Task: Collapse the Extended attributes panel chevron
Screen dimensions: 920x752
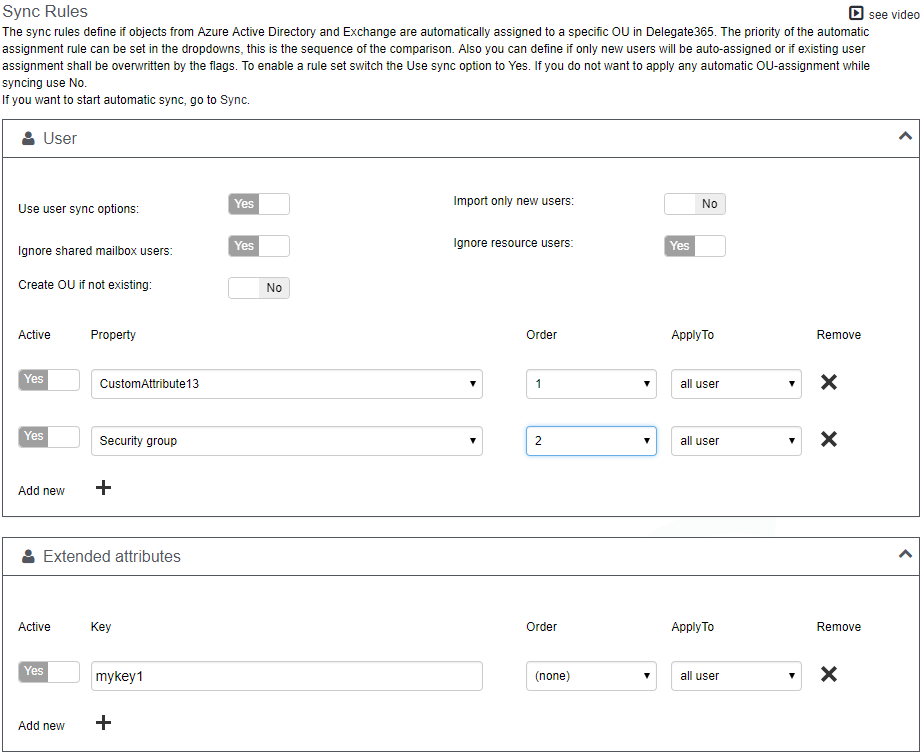Action: (x=905, y=554)
